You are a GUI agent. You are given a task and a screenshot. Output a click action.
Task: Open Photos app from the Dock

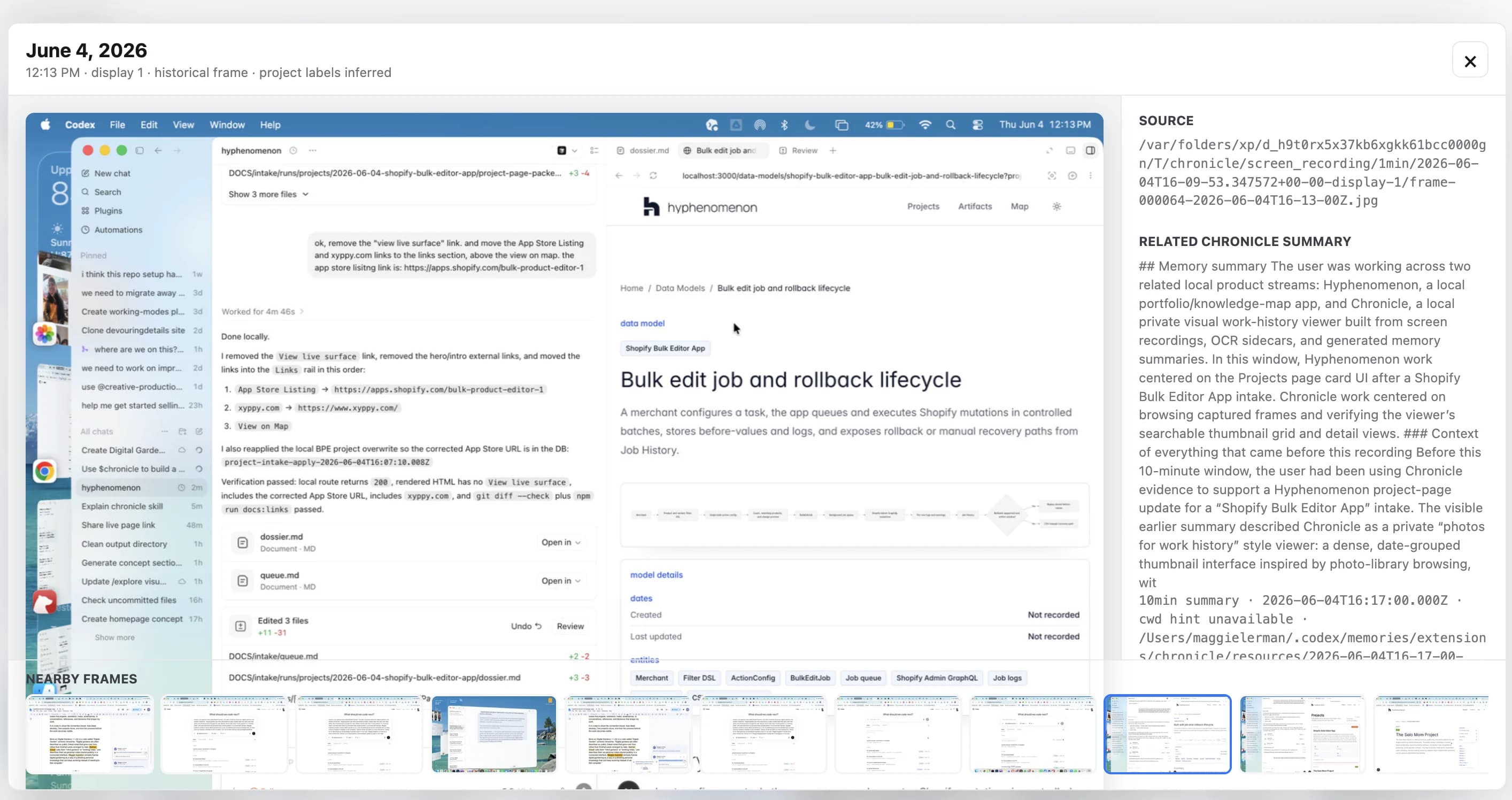[44, 334]
